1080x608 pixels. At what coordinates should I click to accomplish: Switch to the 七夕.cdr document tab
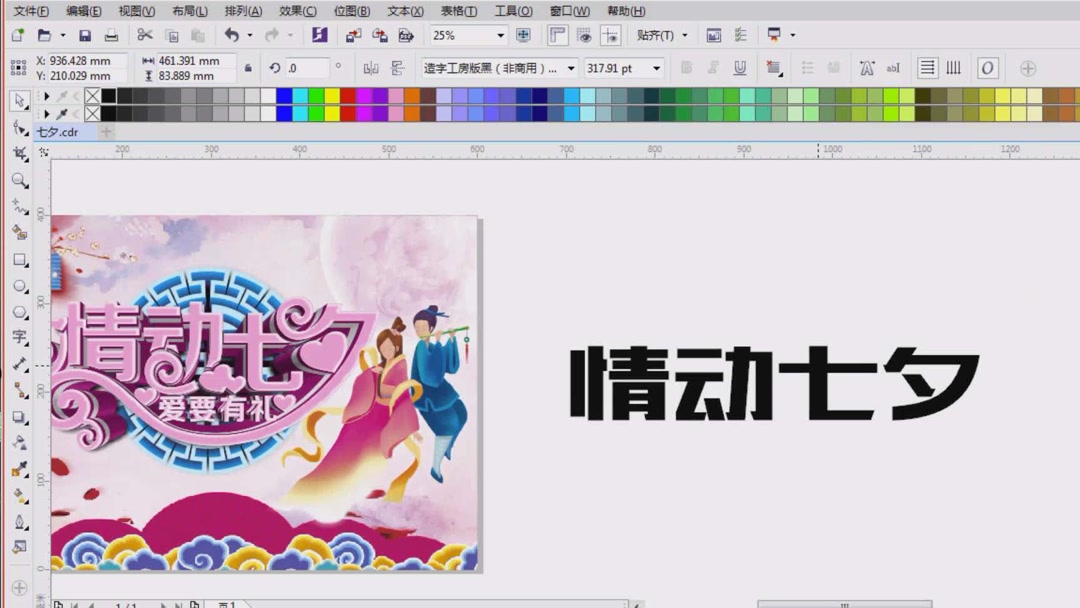57,131
